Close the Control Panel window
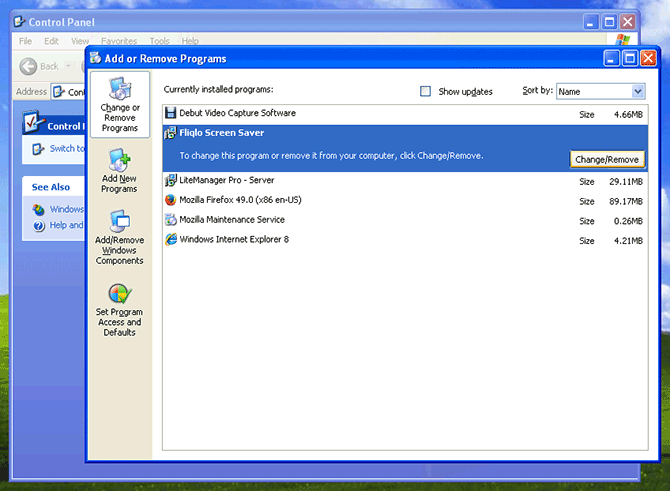The width and height of the screenshot is (670, 491). [628, 22]
